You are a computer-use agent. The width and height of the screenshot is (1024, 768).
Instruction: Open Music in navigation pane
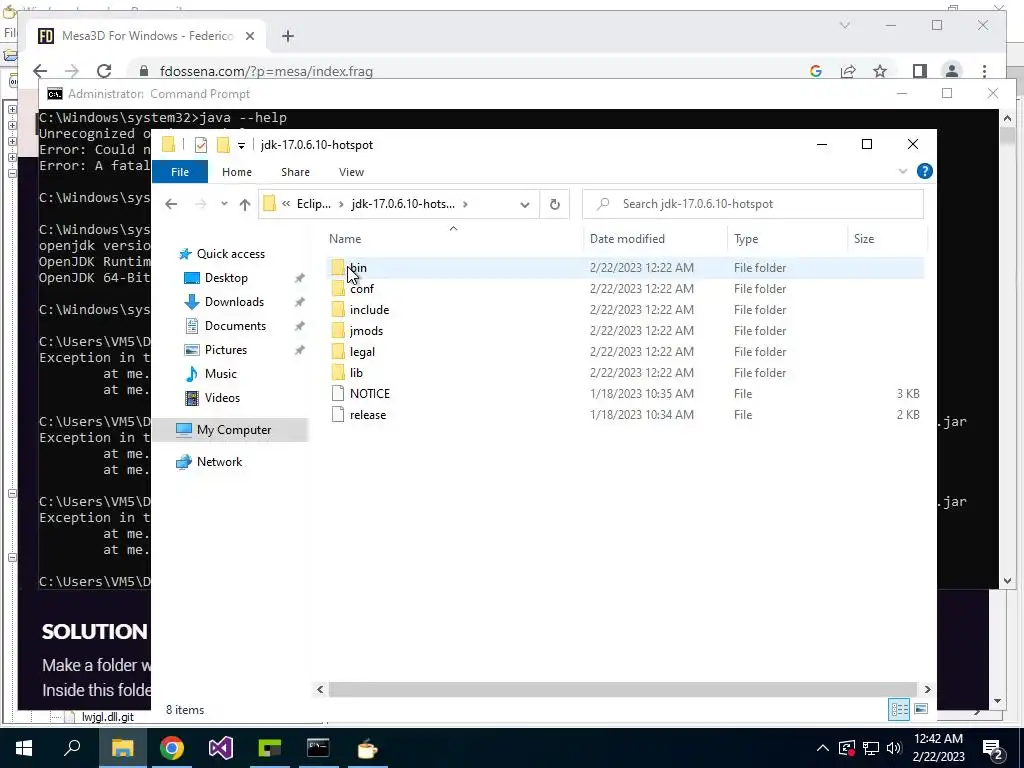[221, 374]
